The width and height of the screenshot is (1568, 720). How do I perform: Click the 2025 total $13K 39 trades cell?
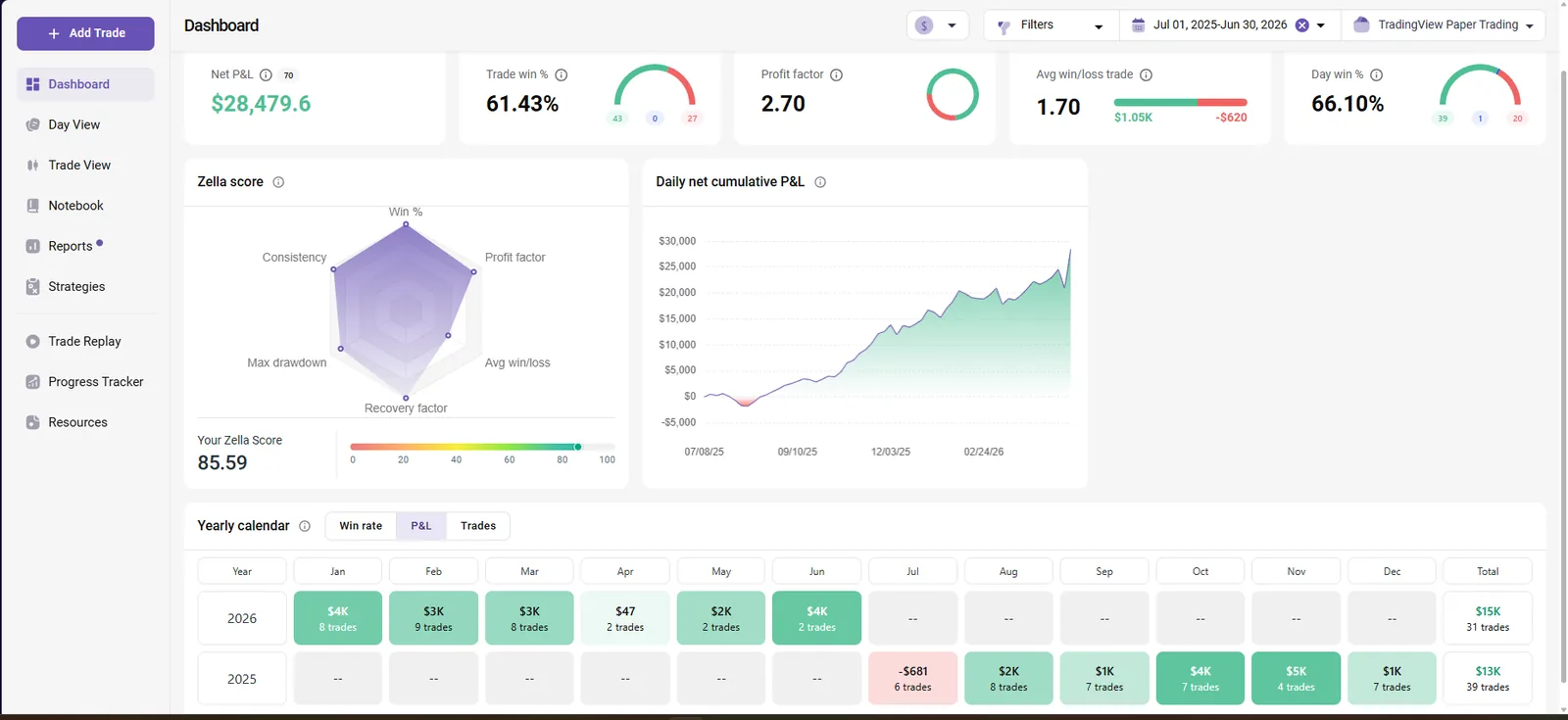click(x=1488, y=678)
